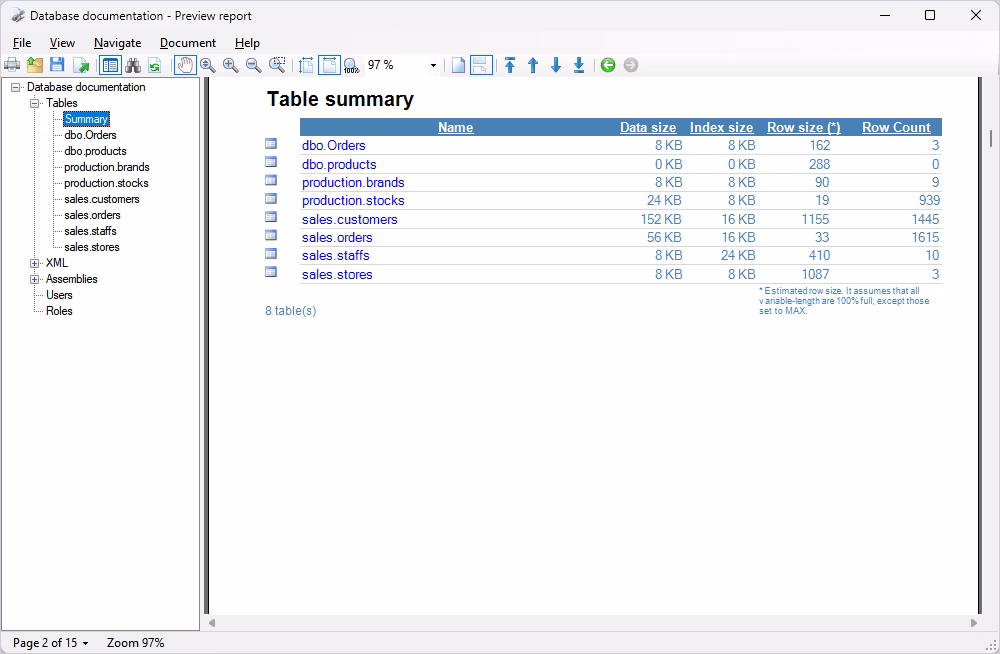
Task: Open the Help menu
Action: pos(247,43)
